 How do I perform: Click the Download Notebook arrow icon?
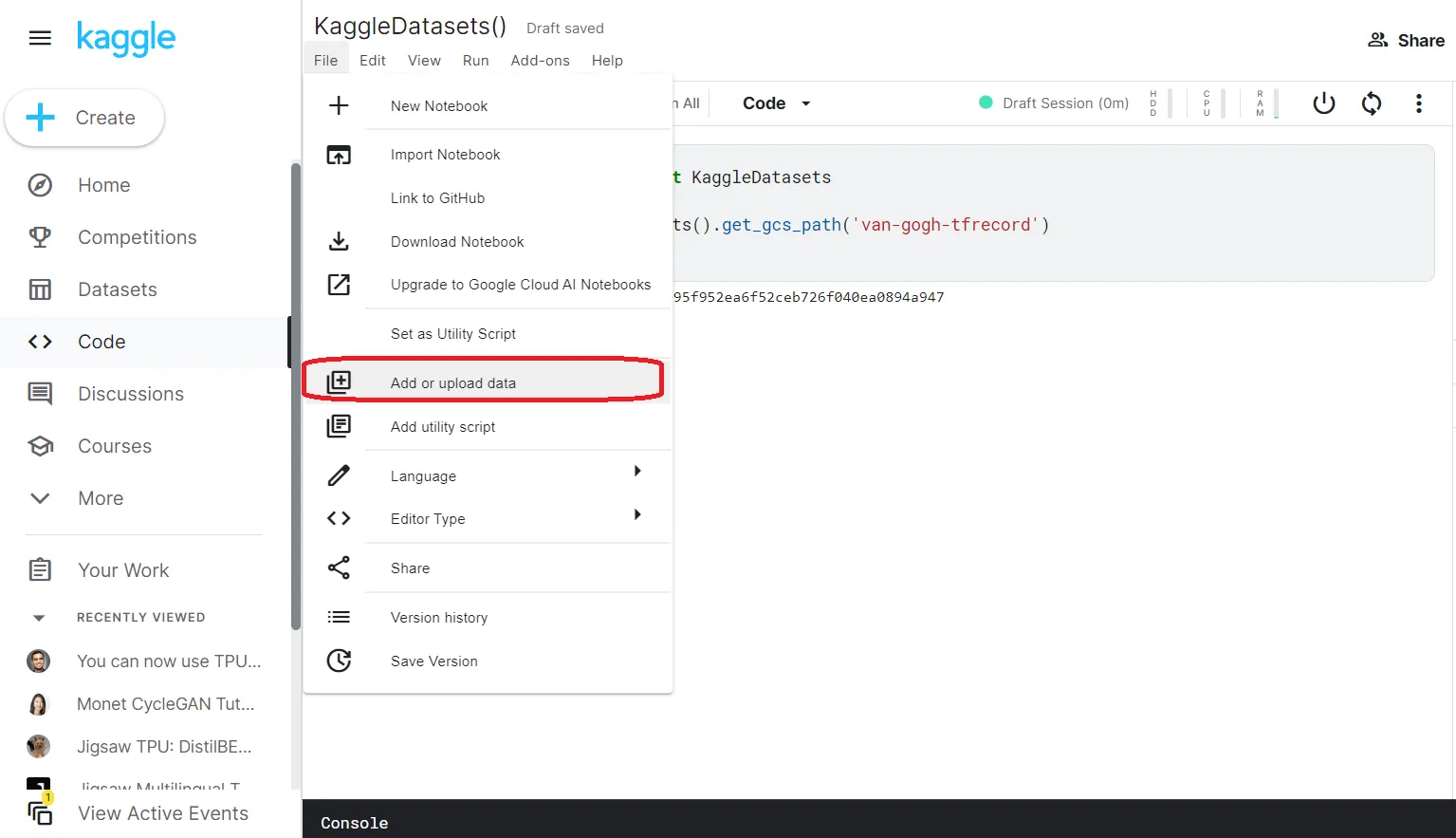pos(339,241)
